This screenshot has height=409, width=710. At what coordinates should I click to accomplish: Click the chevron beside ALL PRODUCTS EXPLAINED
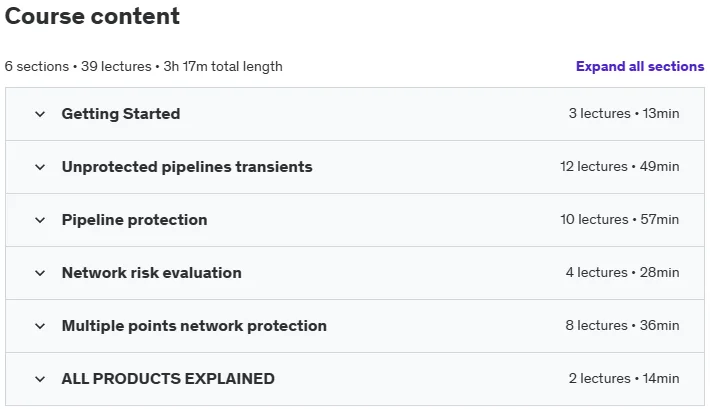(40, 379)
